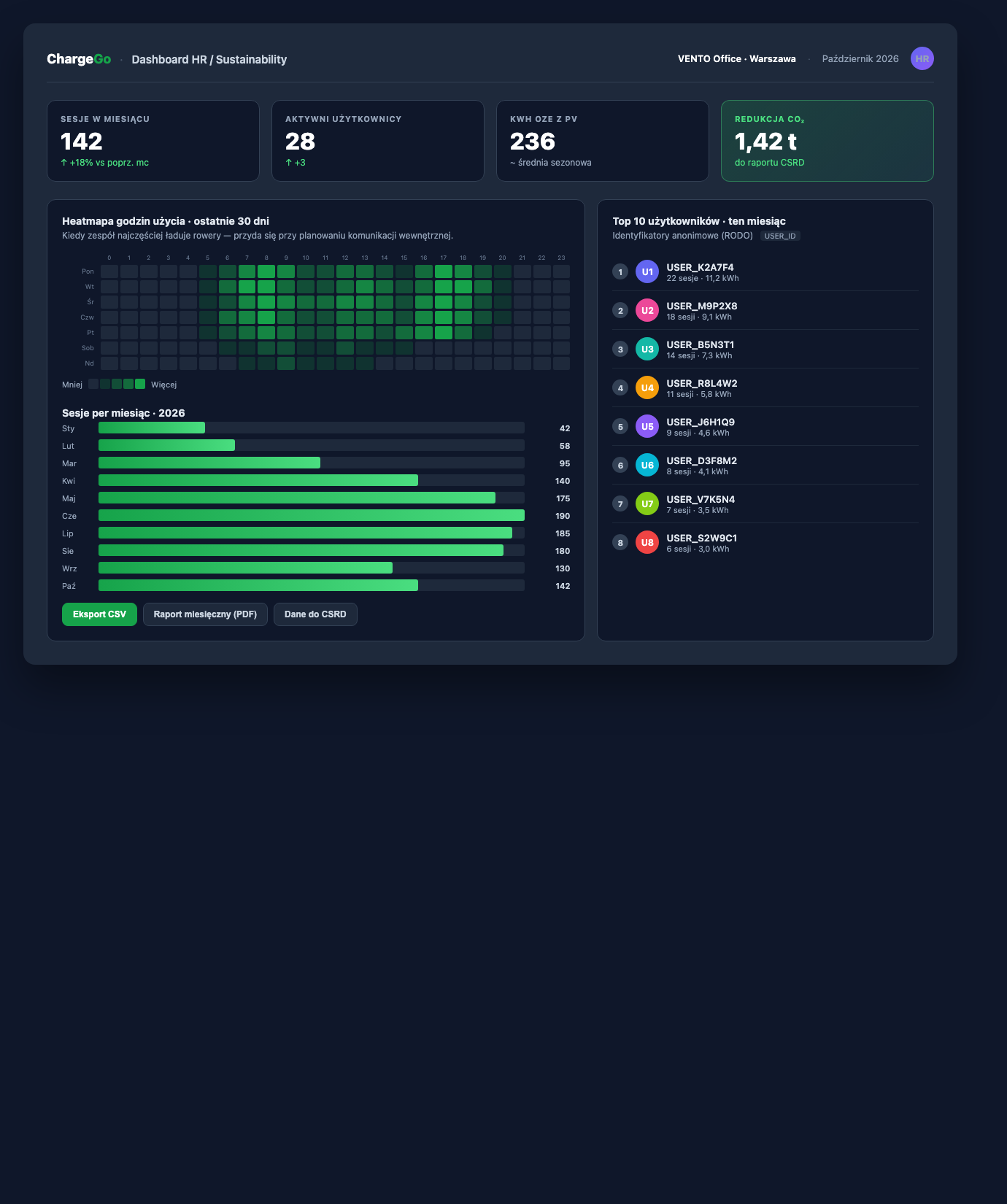Click the USER_J6H1Q9 name
Image resolution: width=1007 pixels, height=1204 pixels.
[x=701, y=422]
